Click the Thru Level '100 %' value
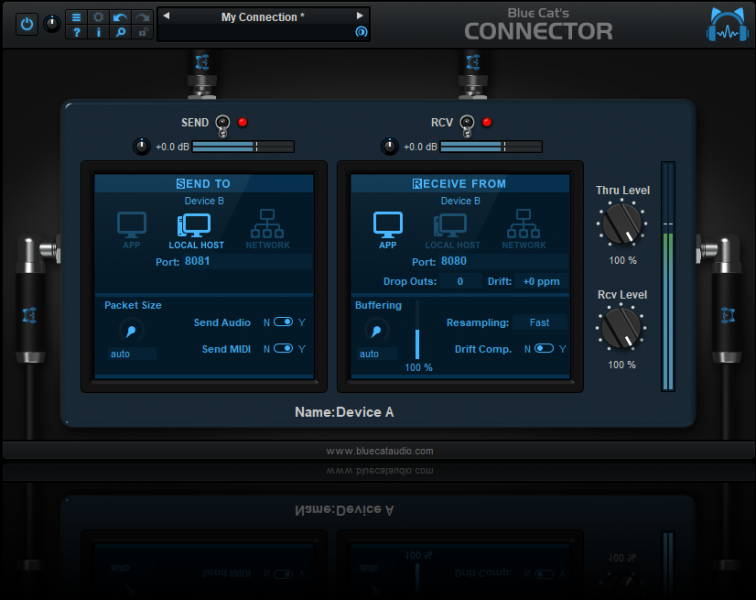This screenshot has height=600, width=756. click(x=622, y=260)
